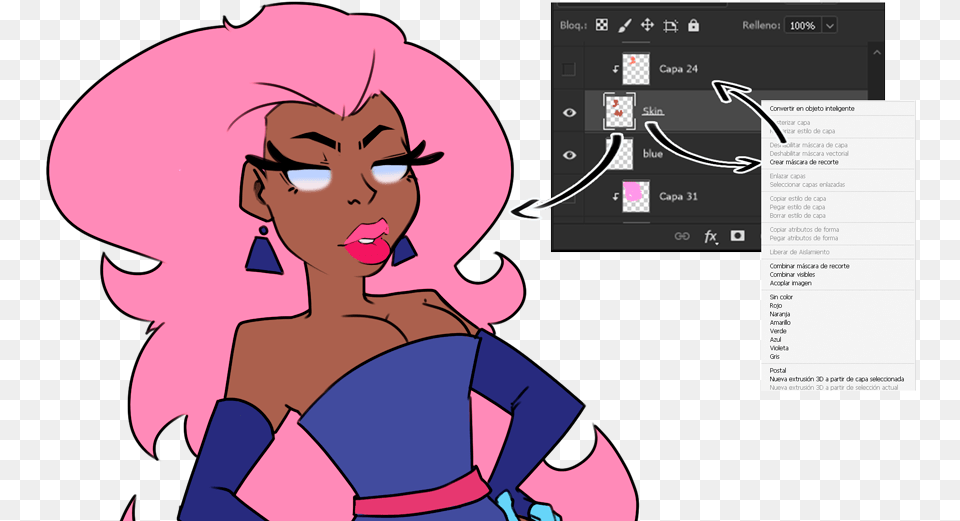
Task: Hide the Skin layer eye icon
Action: pyautogui.click(x=569, y=113)
